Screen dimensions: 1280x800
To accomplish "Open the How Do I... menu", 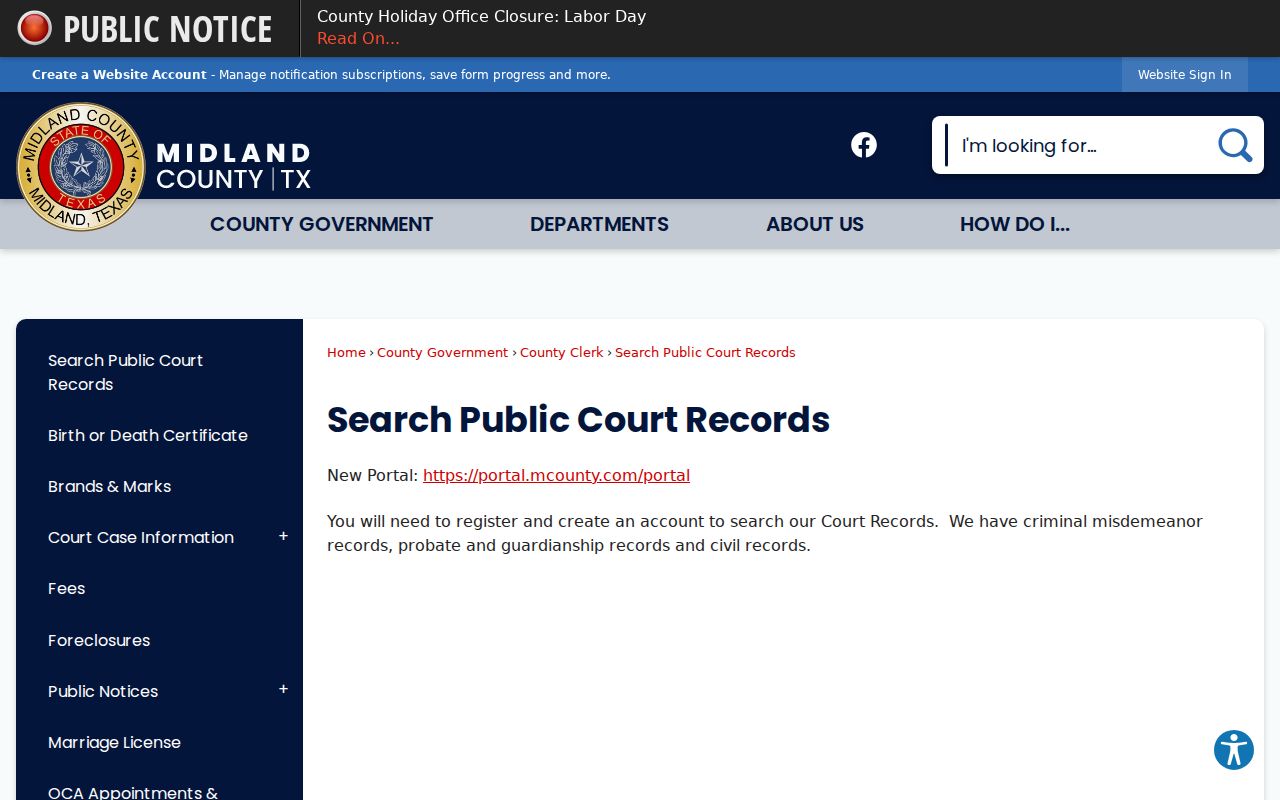I will coord(1015,224).
